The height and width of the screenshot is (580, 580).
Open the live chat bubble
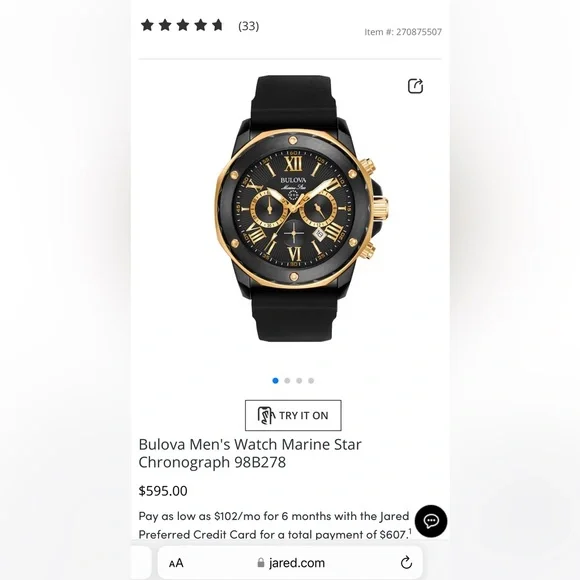(431, 521)
